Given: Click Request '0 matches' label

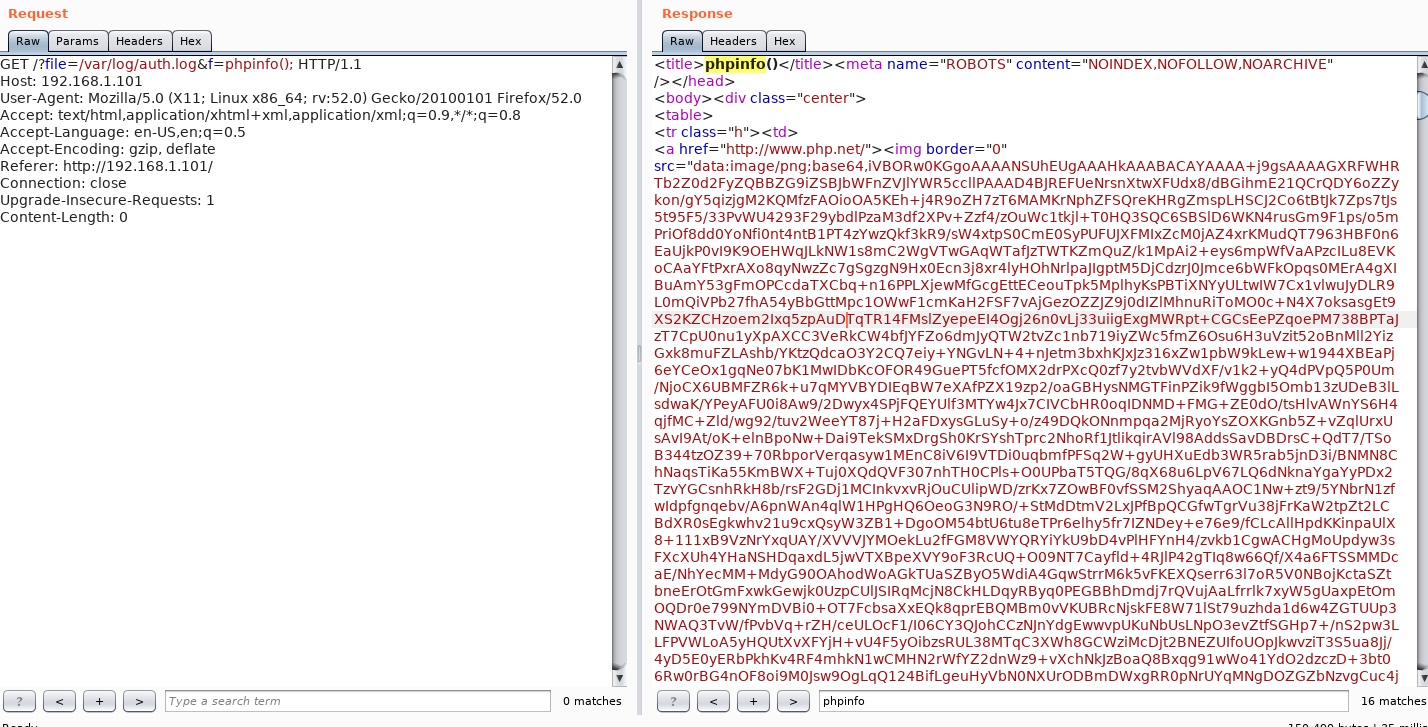Looking at the screenshot, I should point(592,701).
